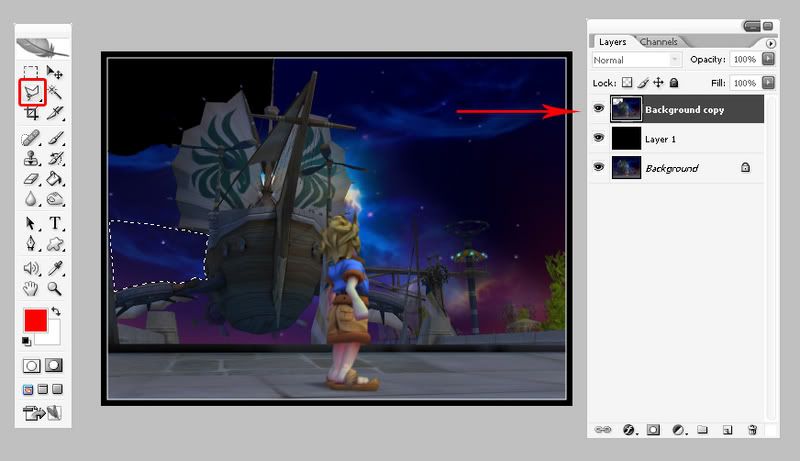Click the red foreground color swatch
This screenshot has width=800, height=461.
click(x=35, y=320)
